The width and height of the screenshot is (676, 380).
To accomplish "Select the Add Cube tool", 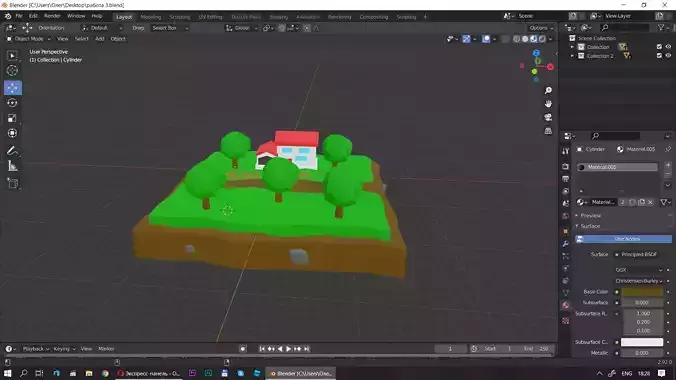I will (x=12, y=184).
